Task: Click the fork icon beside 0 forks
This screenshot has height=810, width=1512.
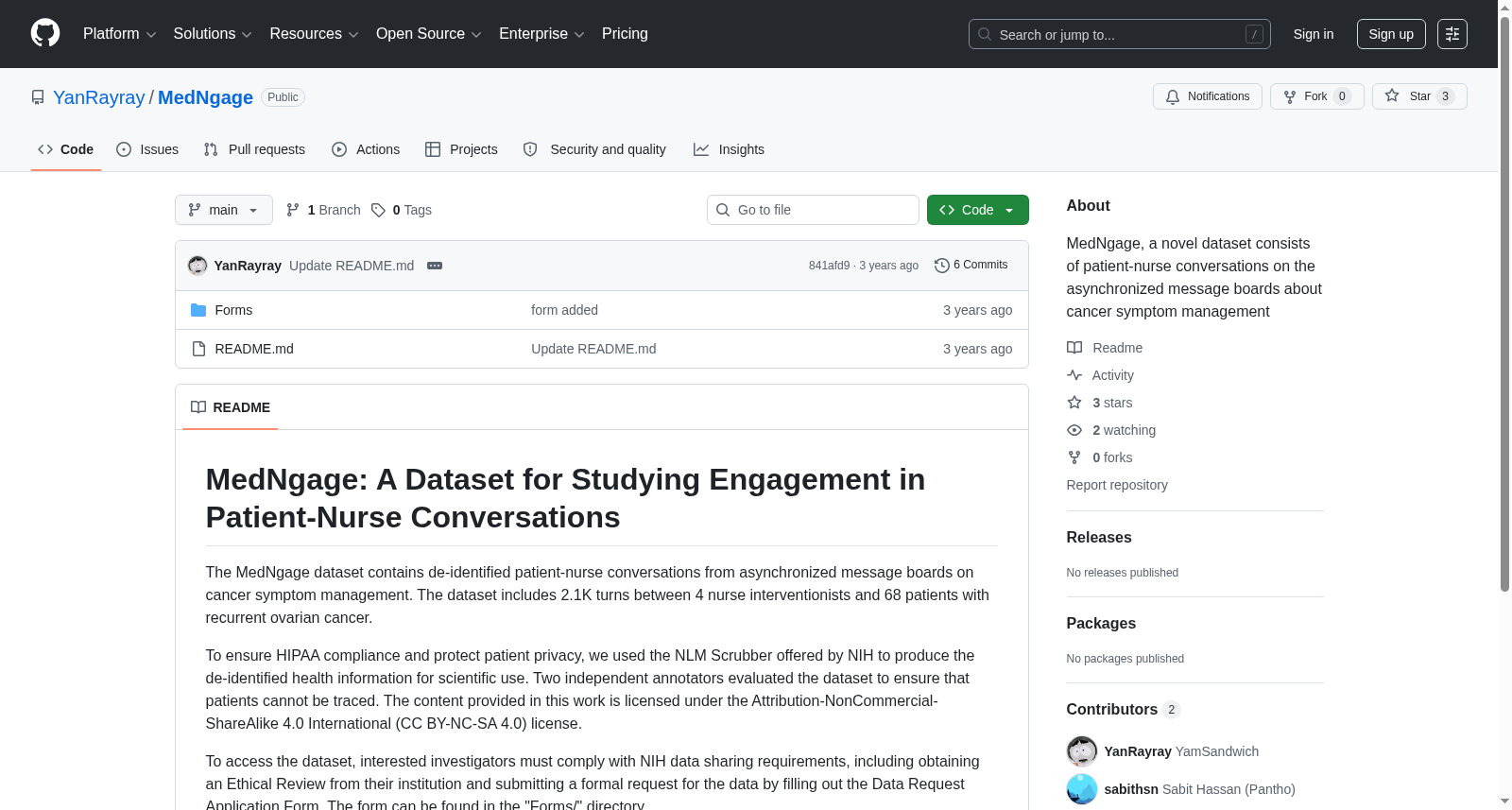Action: (x=1074, y=457)
